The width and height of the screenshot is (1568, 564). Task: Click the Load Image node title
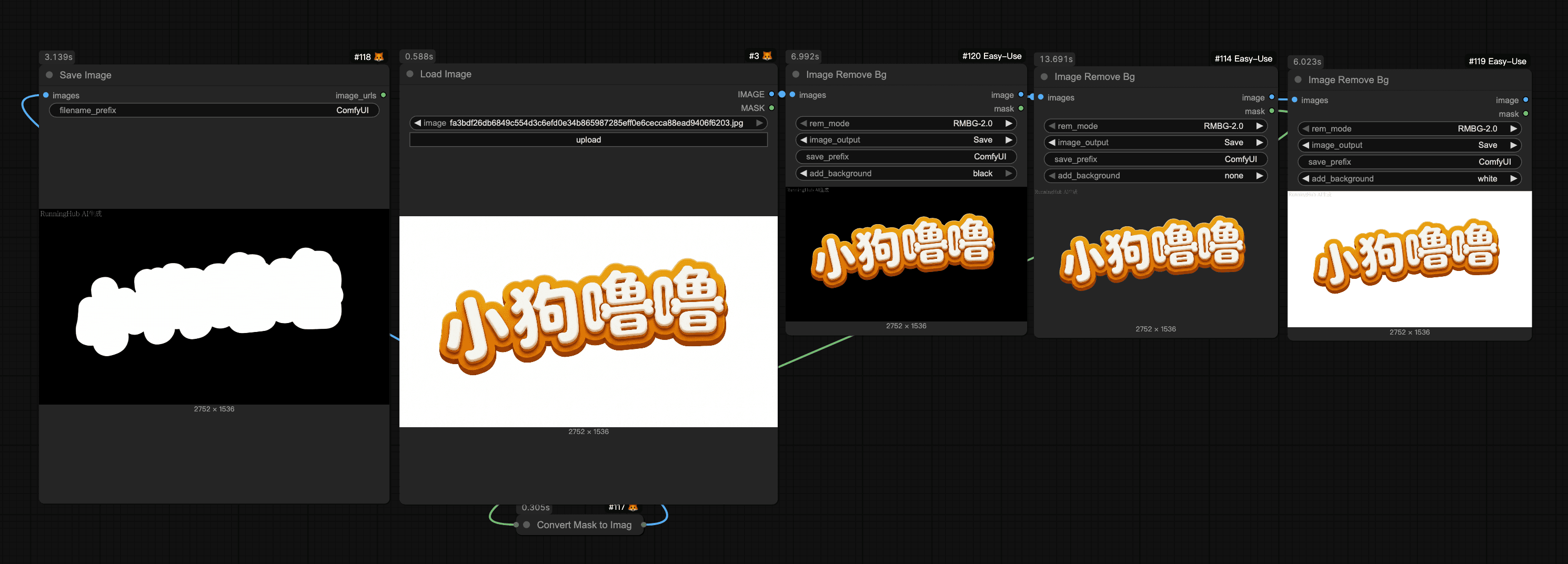click(x=446, y=74)
